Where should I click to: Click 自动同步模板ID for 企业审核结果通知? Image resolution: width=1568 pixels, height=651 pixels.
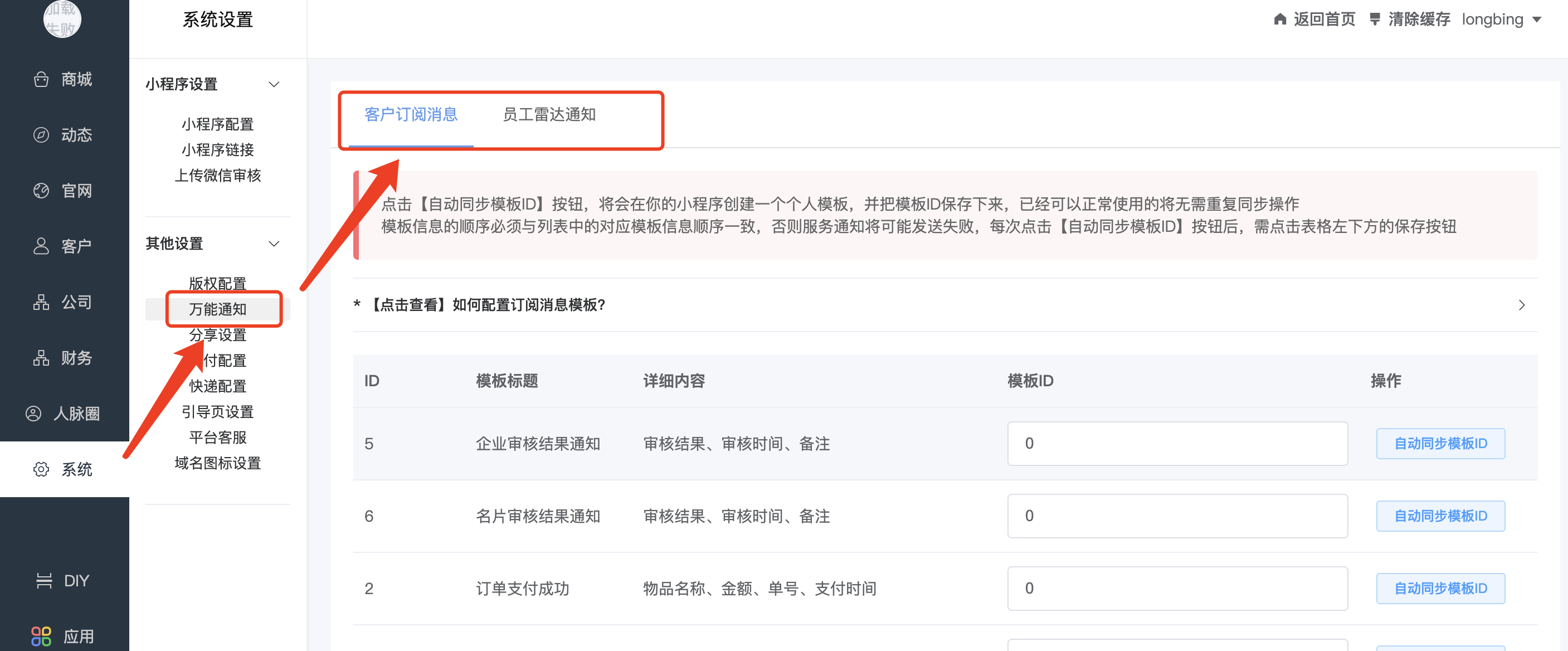(x=1440, y=443)
